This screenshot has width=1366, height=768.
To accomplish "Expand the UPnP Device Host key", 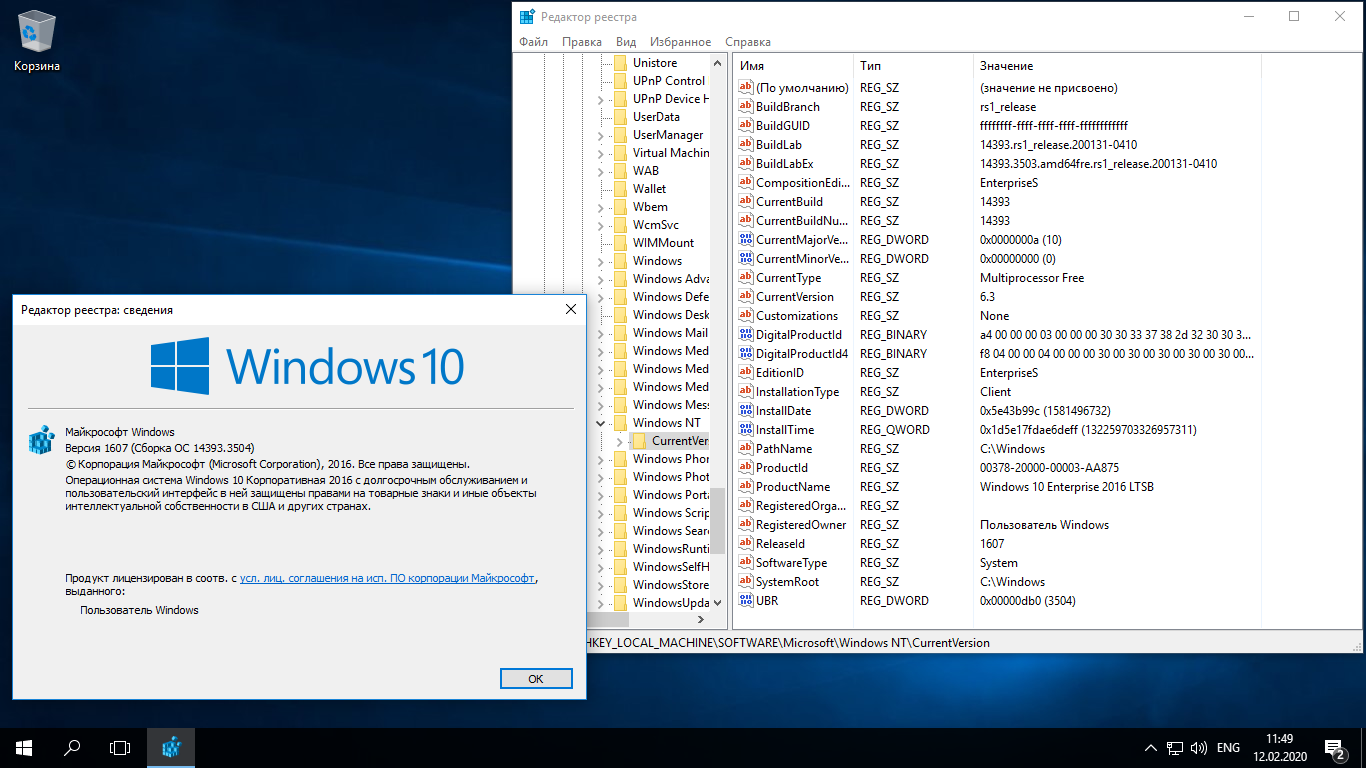I will [x=601, y=99].
